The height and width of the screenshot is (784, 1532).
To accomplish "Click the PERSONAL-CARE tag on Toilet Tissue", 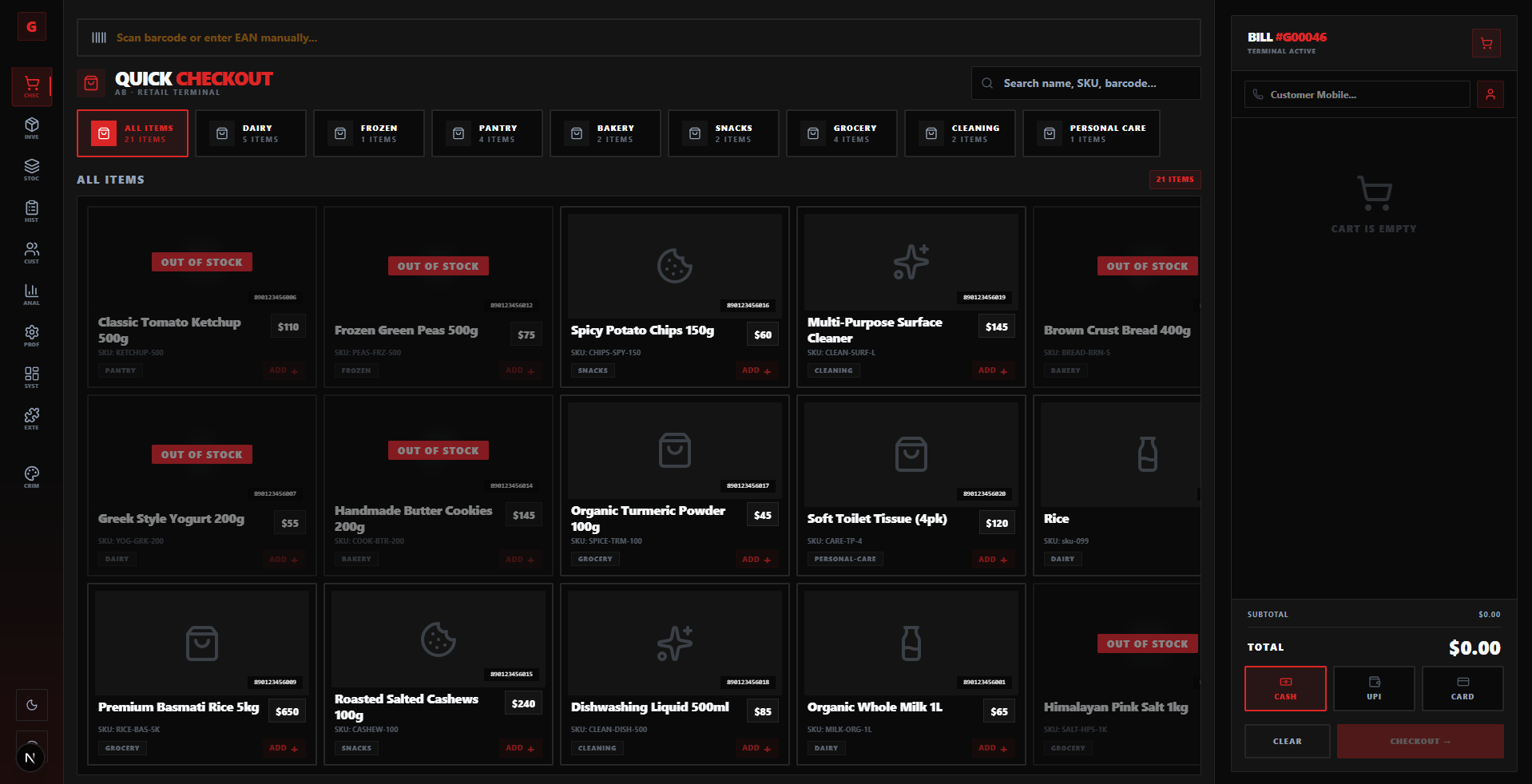I will coord(845,559).
